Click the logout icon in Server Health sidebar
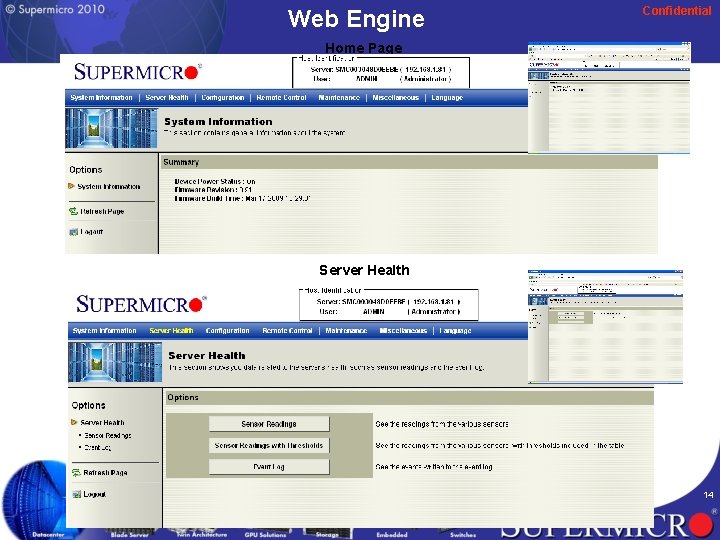This screenshot has width=720, height=540. click(x=76, y=494)
